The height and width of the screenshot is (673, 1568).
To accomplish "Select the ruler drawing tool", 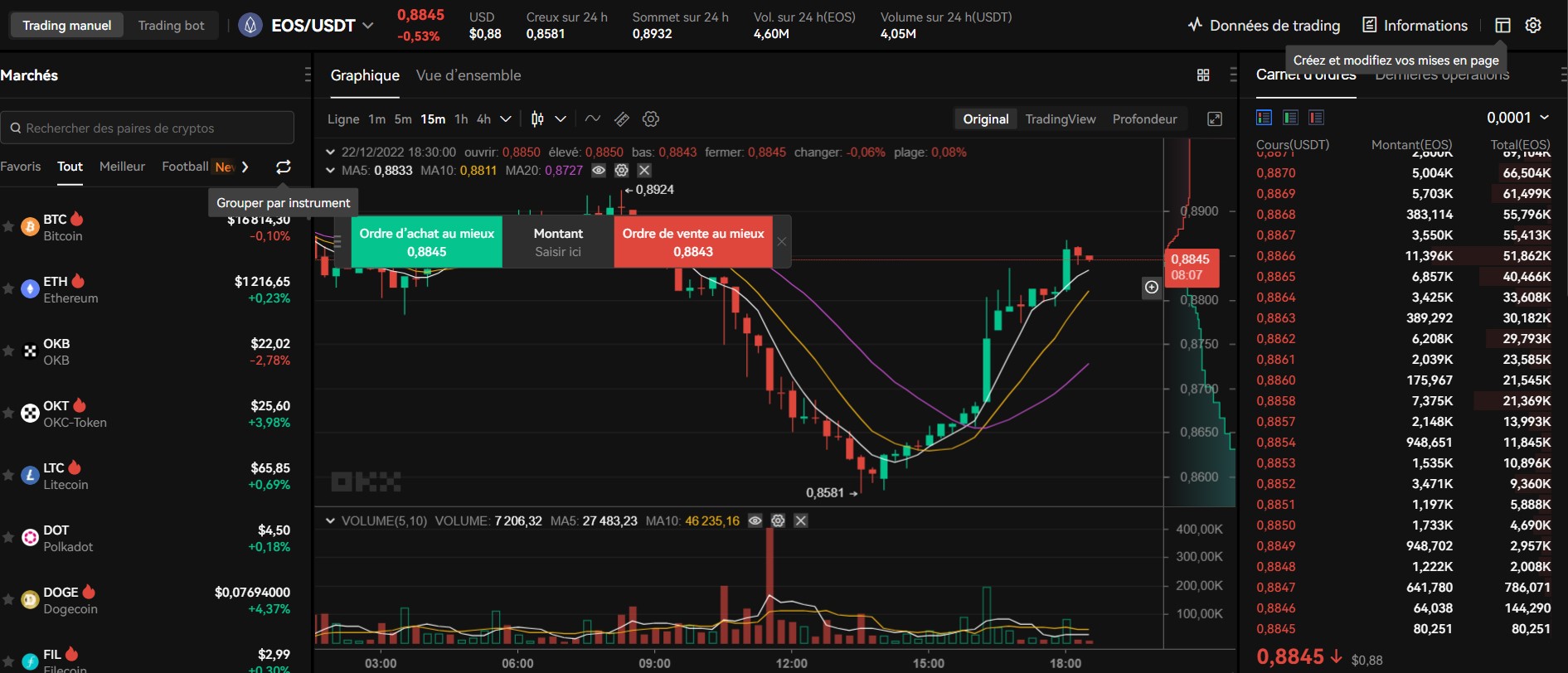I will tap(622, 119).
